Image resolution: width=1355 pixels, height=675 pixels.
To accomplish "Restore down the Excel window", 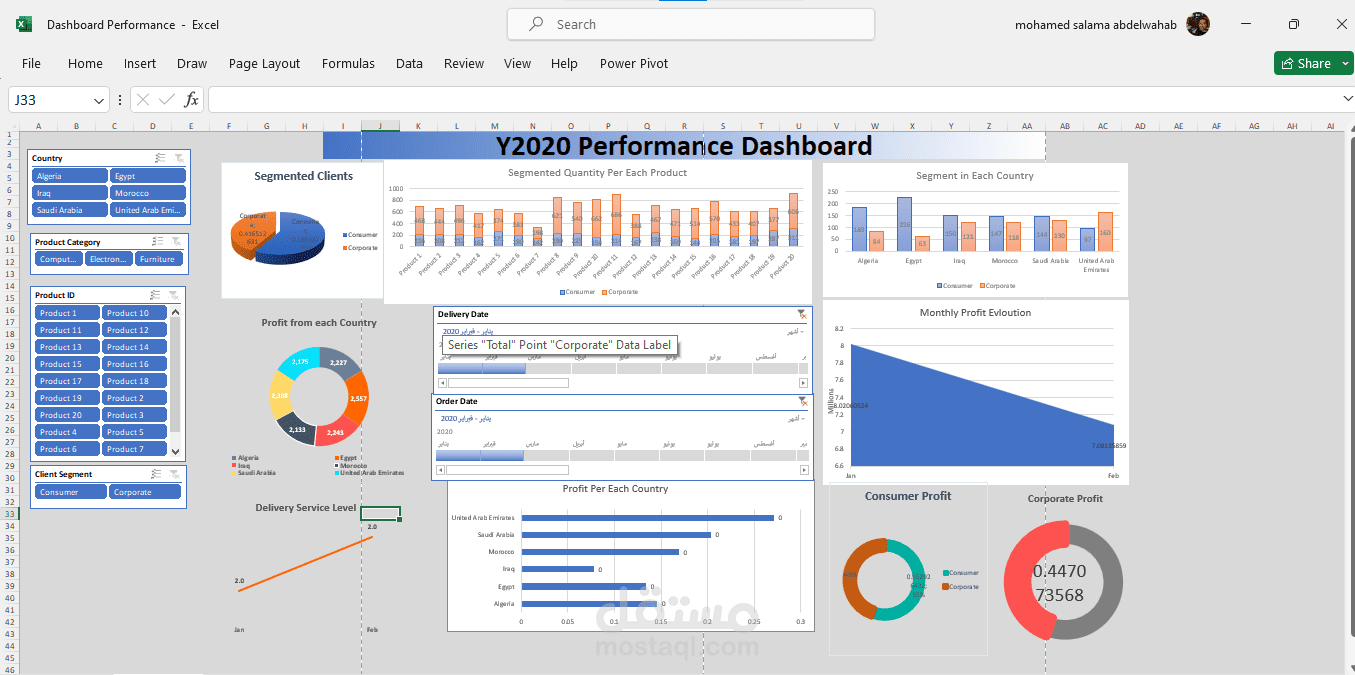I will (x=1293, y=24).
